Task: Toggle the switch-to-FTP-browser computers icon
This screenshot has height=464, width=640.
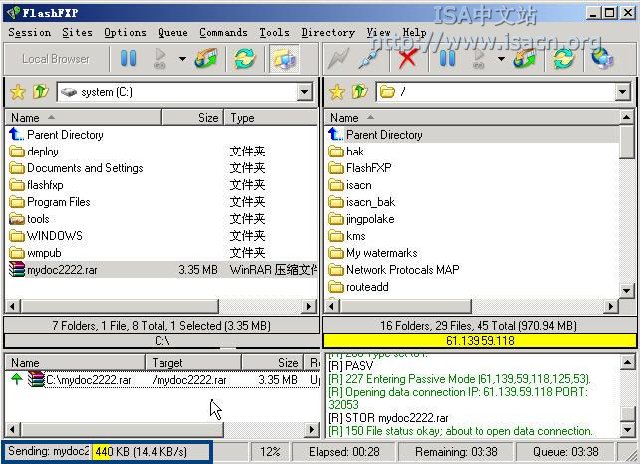Action: point(284,59)
